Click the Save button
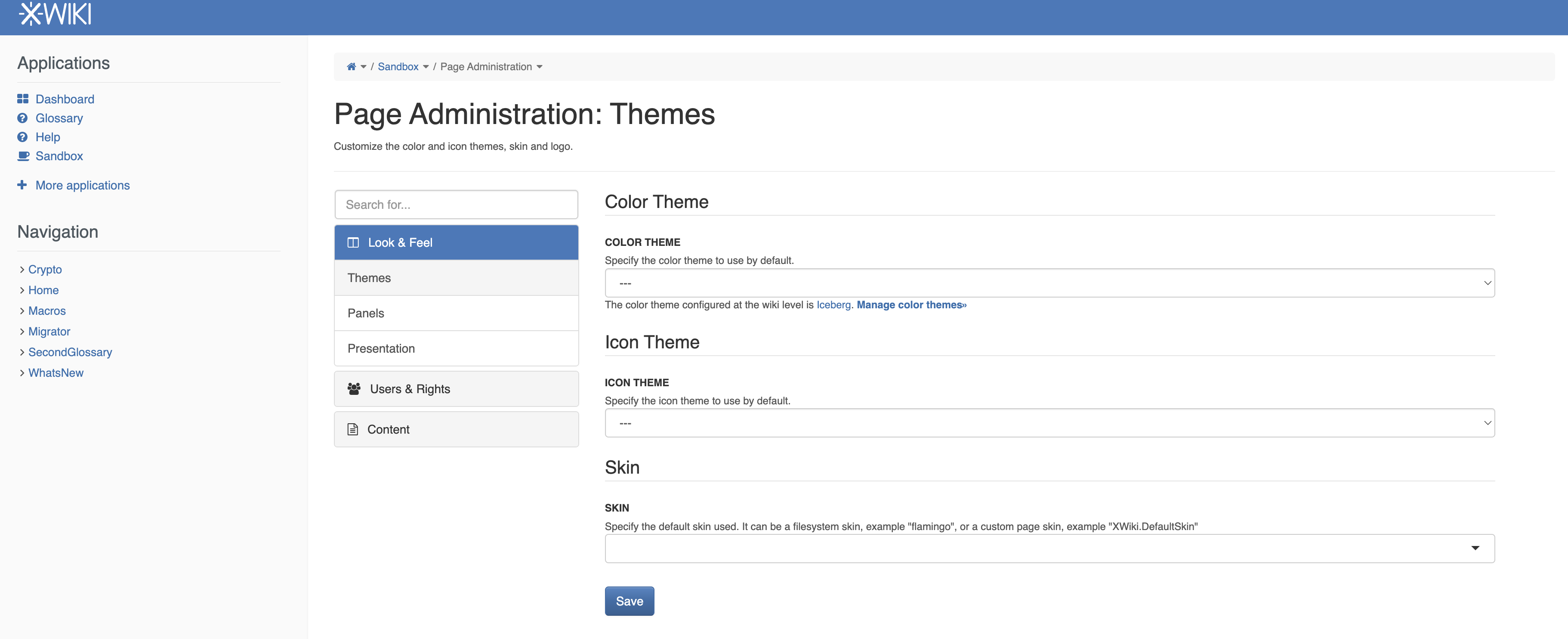This screenshot has width=1568, height=639. pyautogui.click(x=630, y=601)
